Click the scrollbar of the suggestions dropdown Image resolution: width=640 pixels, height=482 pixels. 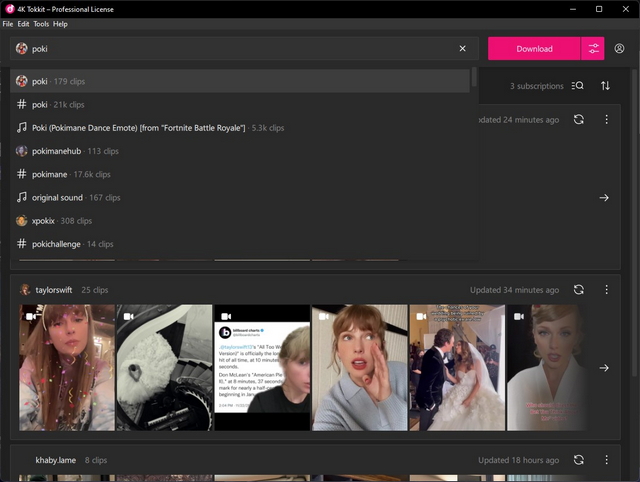[x=474, y=78]
